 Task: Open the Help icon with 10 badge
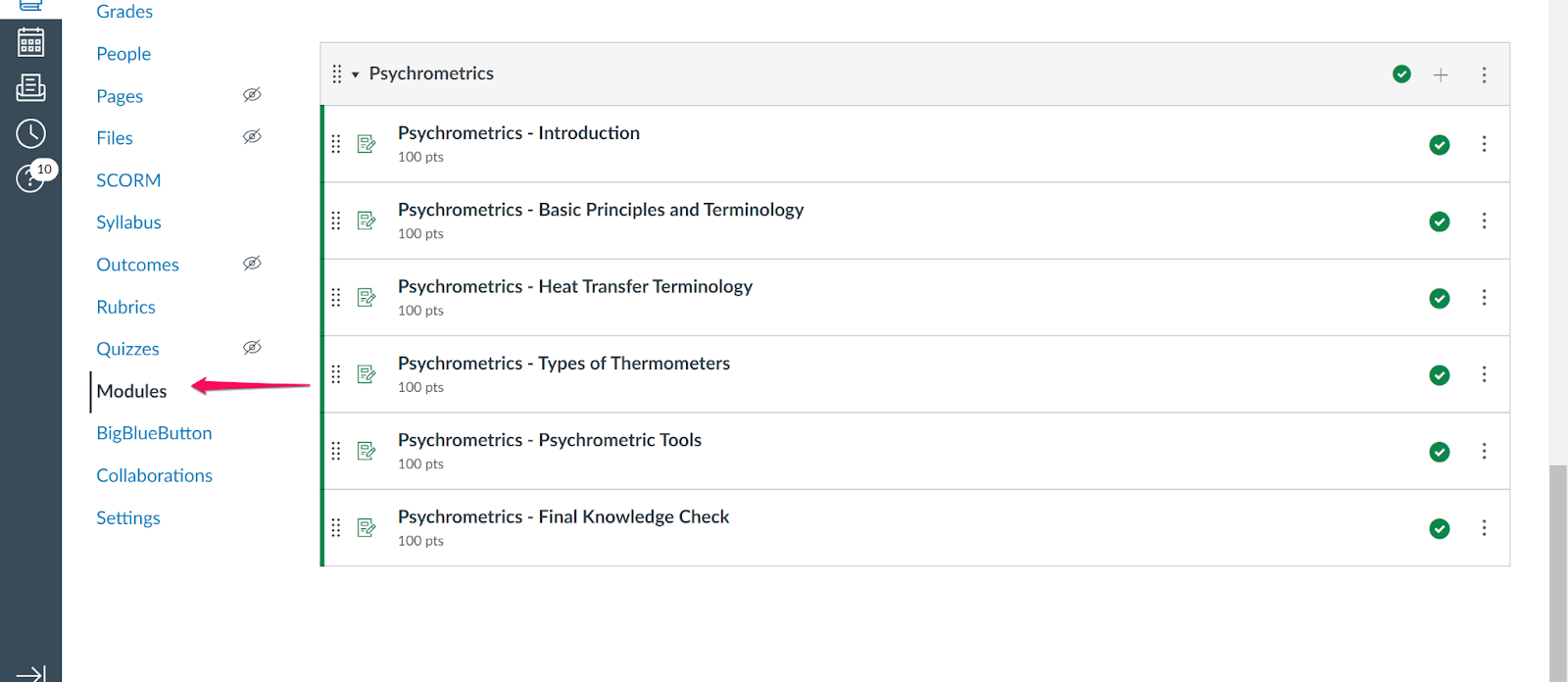pos(30,178)
